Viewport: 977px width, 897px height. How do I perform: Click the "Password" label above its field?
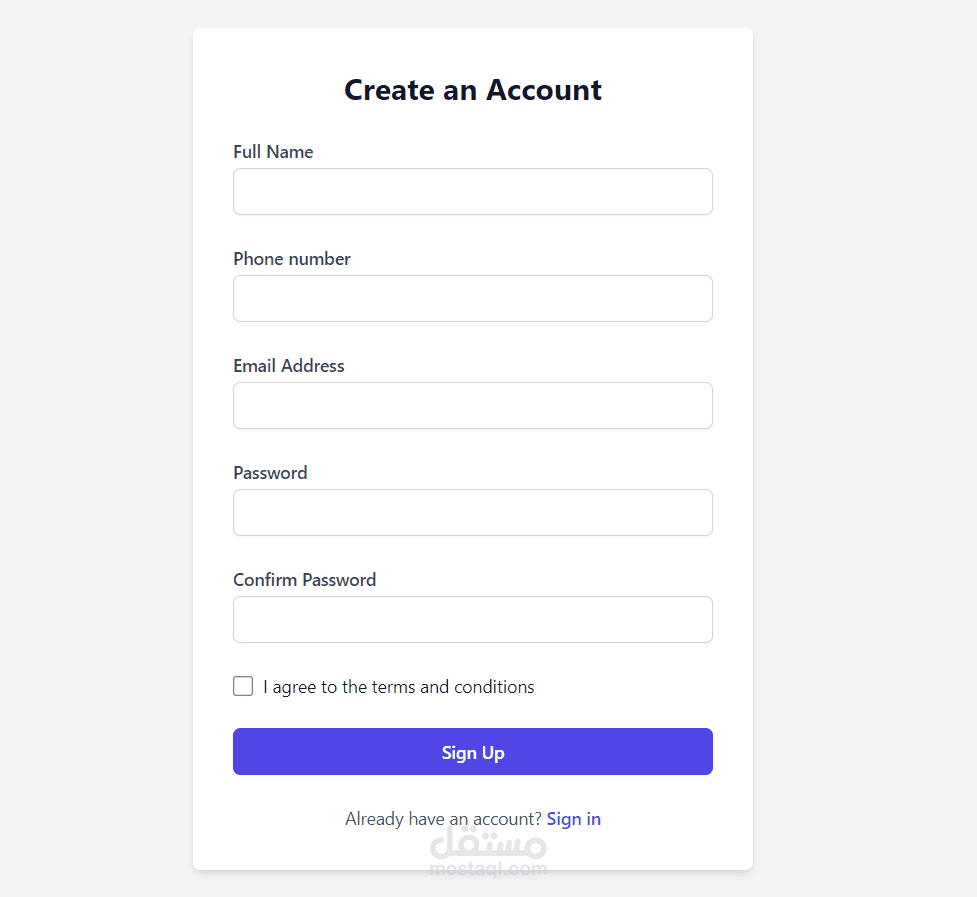270,473
